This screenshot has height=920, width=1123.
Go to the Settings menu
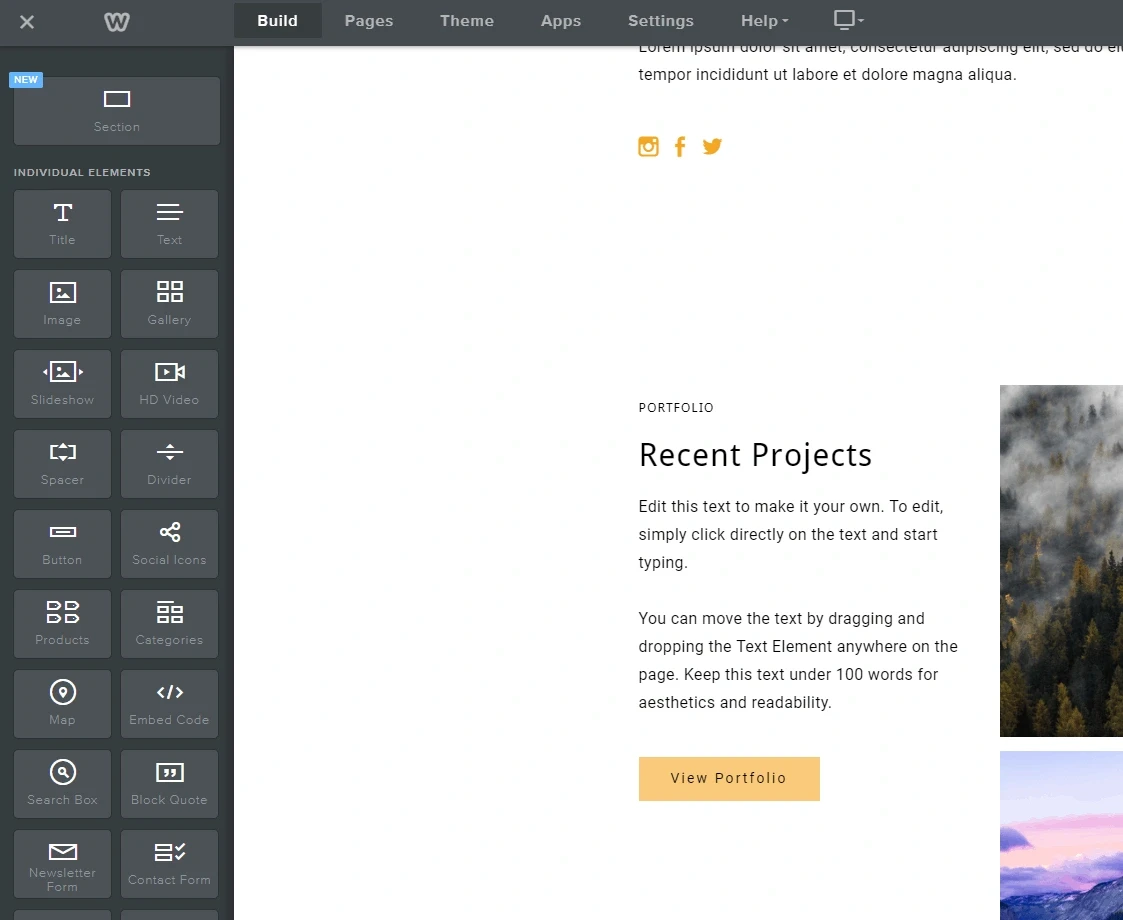pos(660,20)
